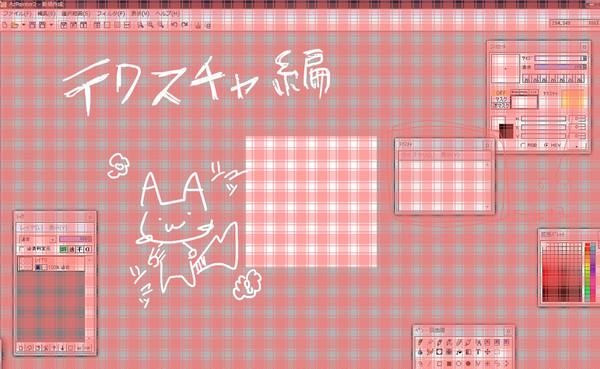The width and height of the screenshot is (600, 369).
Task: Click the マスク button
Action: point(501,99)
